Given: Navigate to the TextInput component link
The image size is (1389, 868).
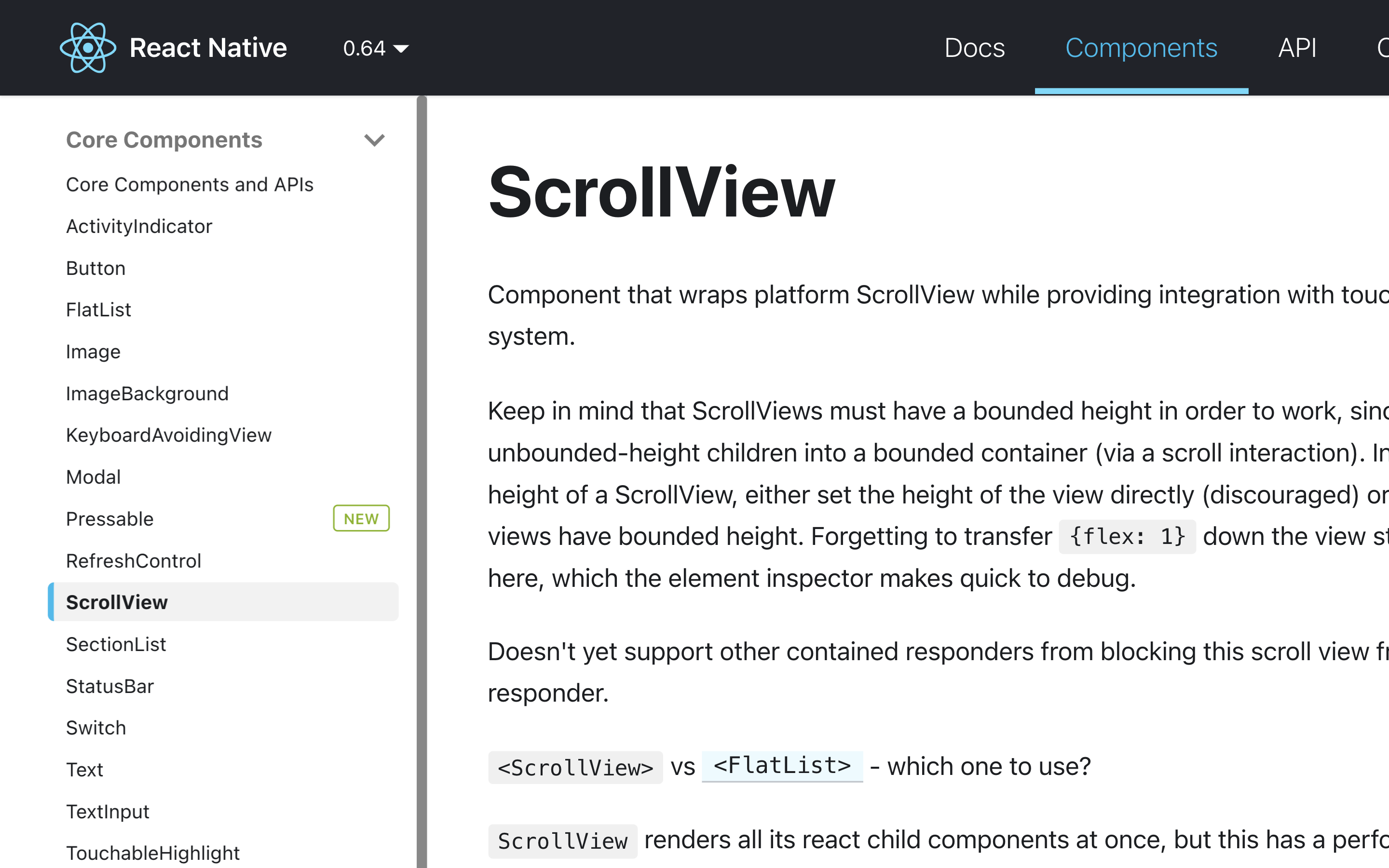Looking at the screenshot, I should tap(108, 811).
